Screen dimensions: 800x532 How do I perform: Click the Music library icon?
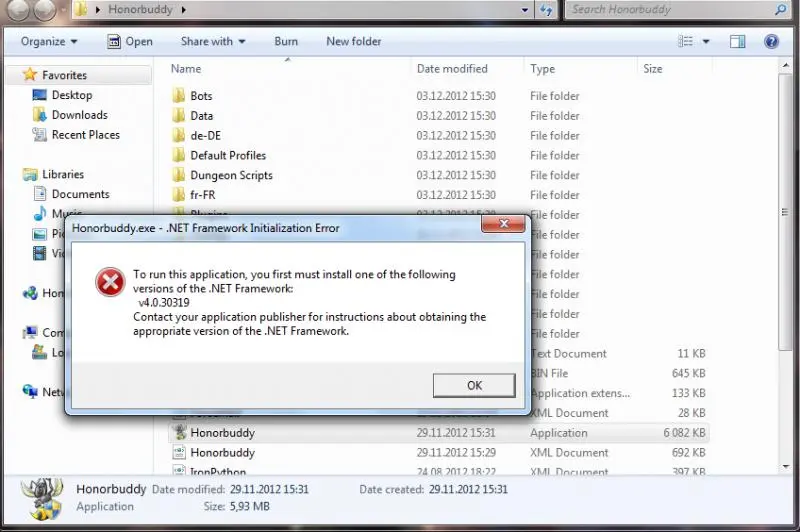(39, 214)
